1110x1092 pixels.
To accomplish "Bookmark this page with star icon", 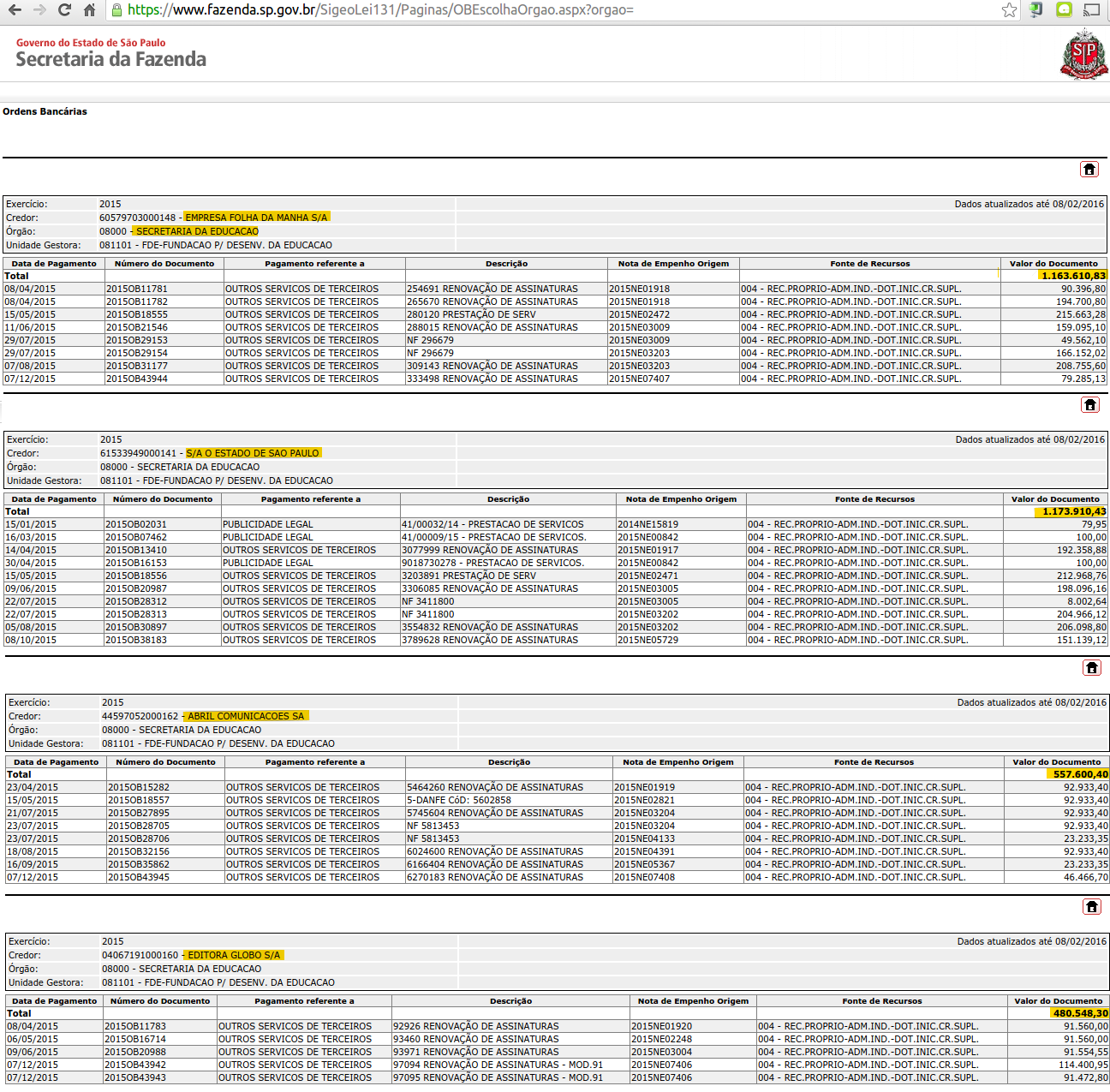I will point(1009,10).
